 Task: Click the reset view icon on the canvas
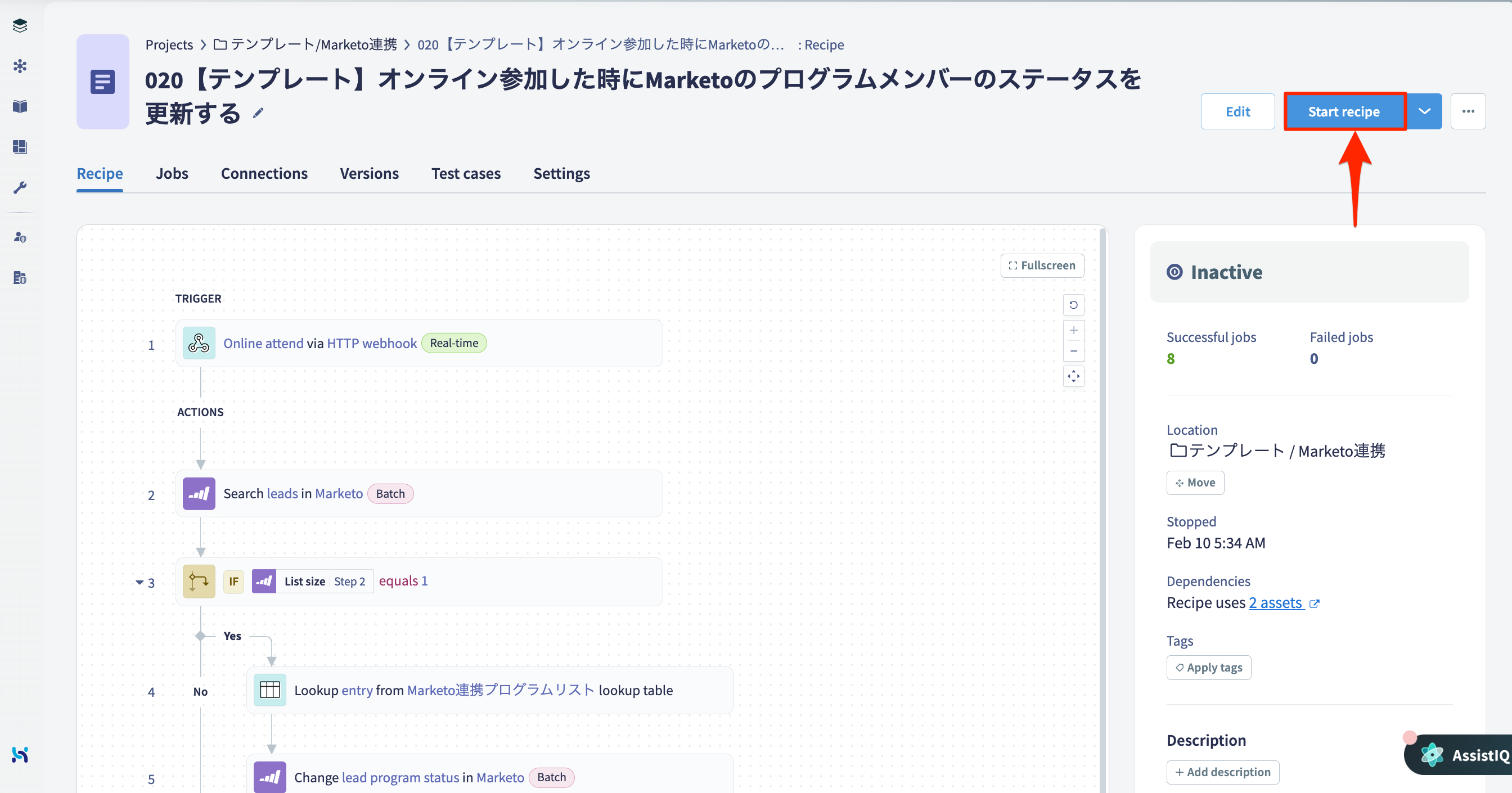pos(1074,305)
